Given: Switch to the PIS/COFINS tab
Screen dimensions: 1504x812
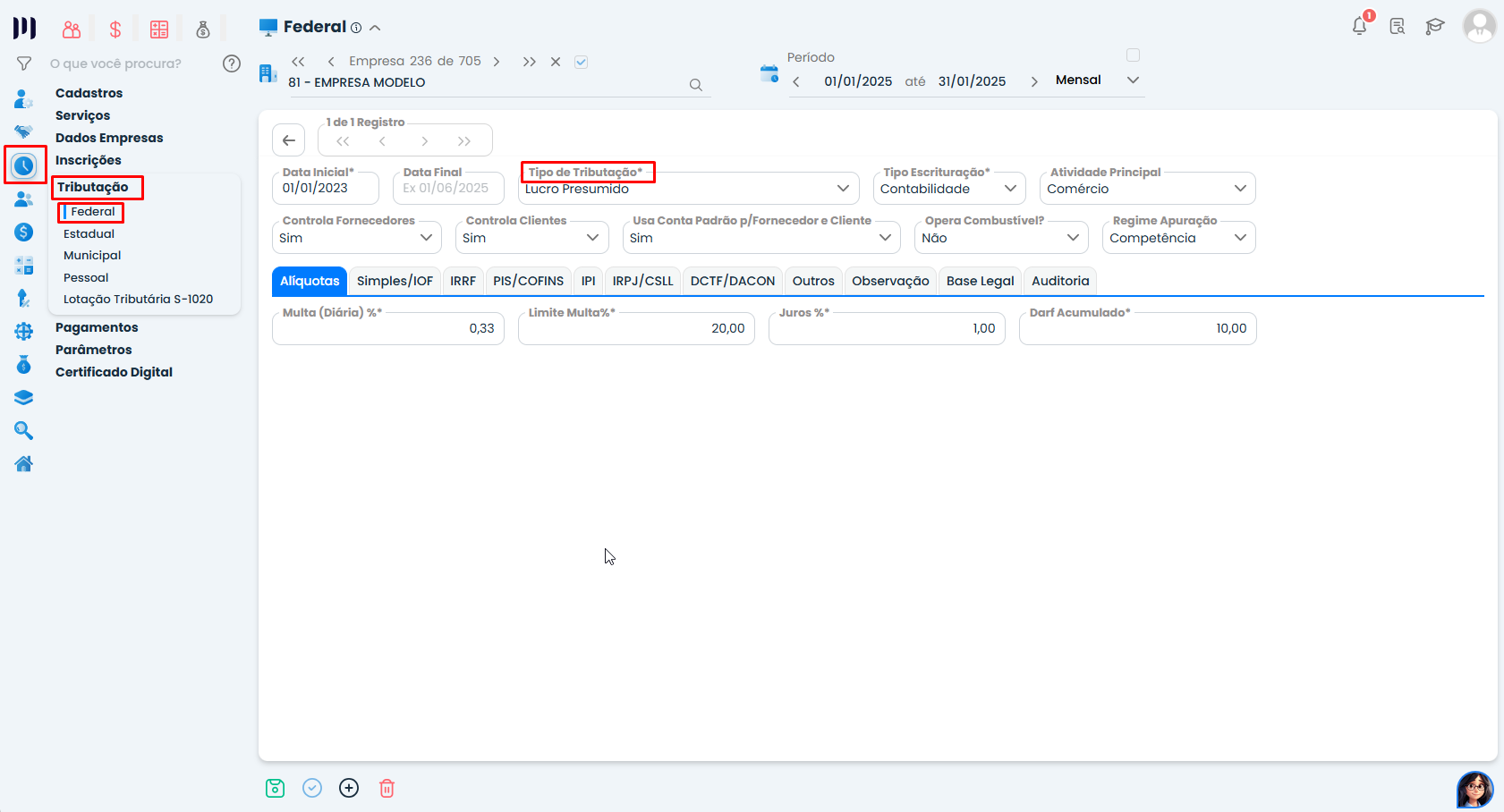Looking at the screenshot, I should coord(528,281).
